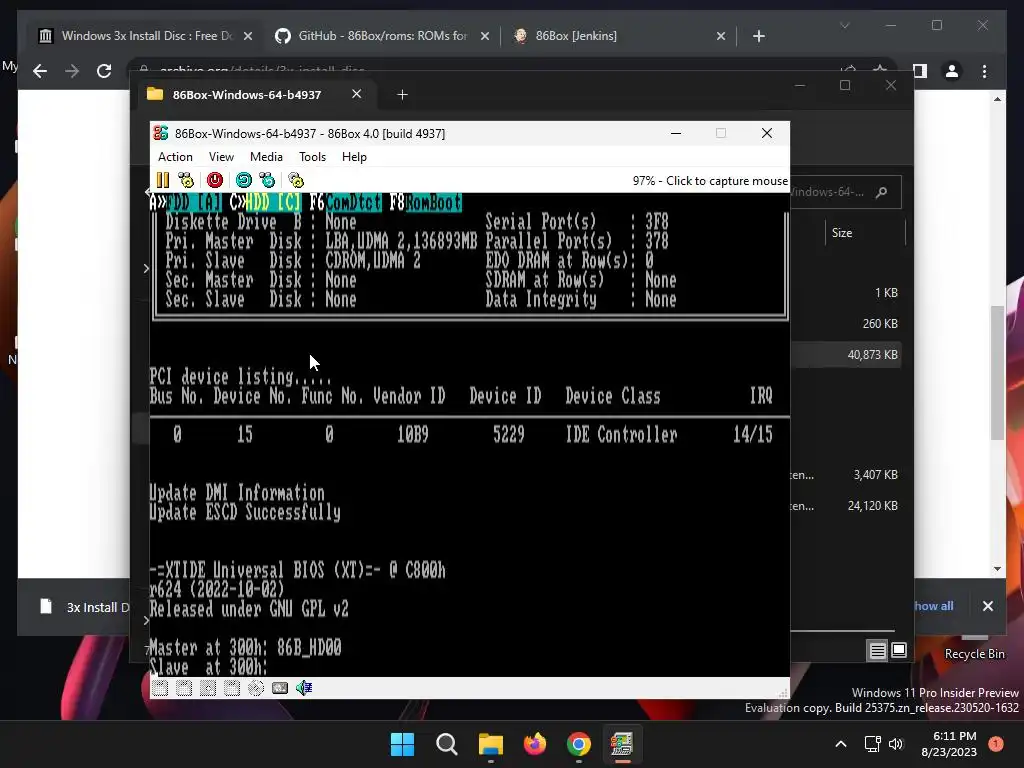Select the 40,873 KB file row
The height and width of the screenshot is (768, 1024).
click(846, 355)
